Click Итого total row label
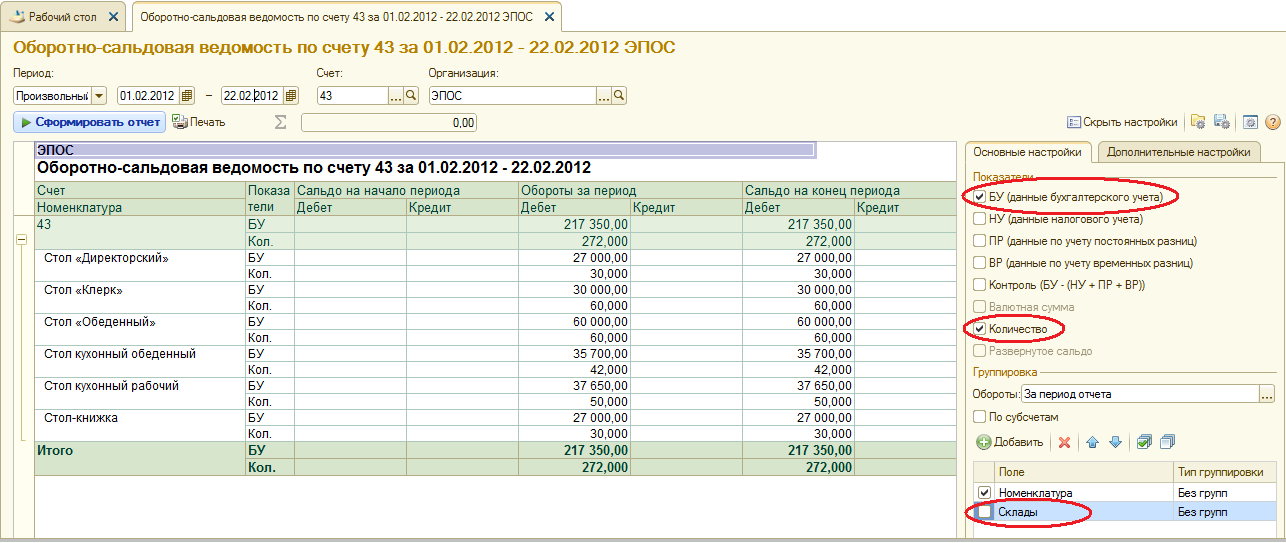This screenshot has width=1286, height=543. click(x=55, y=451)
